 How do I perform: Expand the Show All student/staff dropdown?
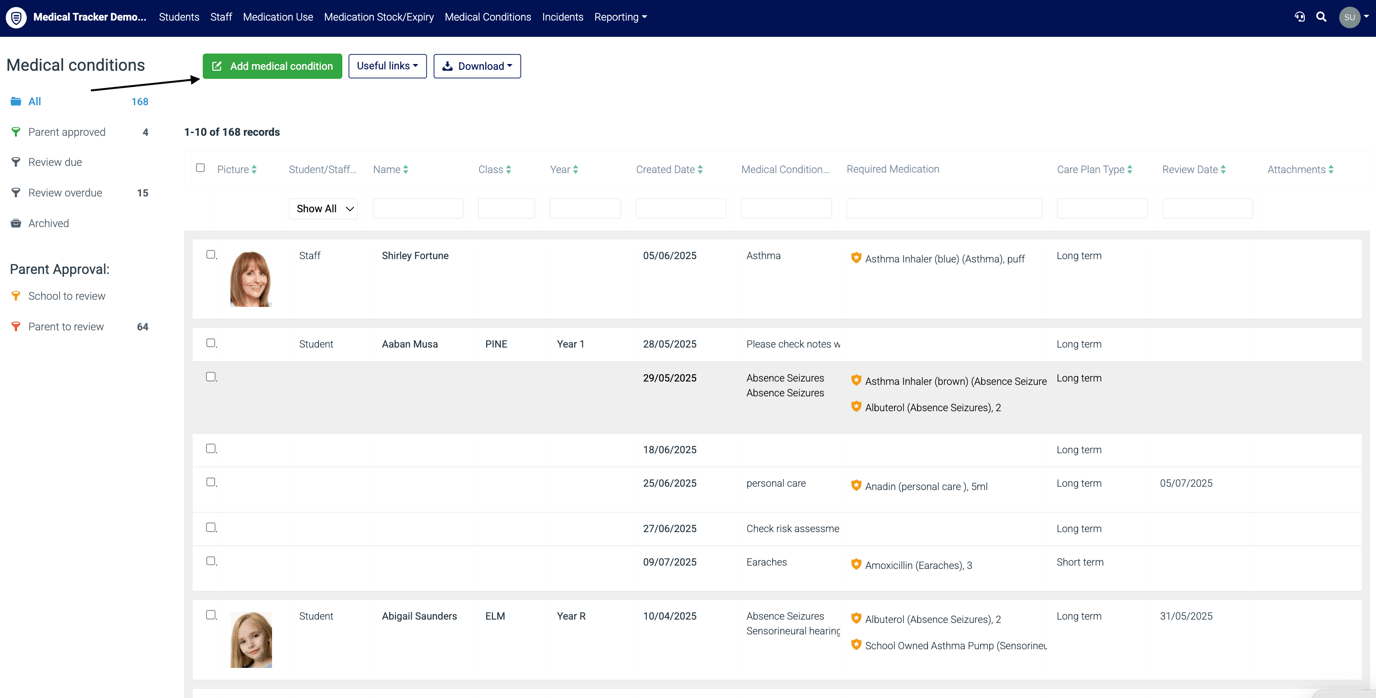(x=323, y=209)
